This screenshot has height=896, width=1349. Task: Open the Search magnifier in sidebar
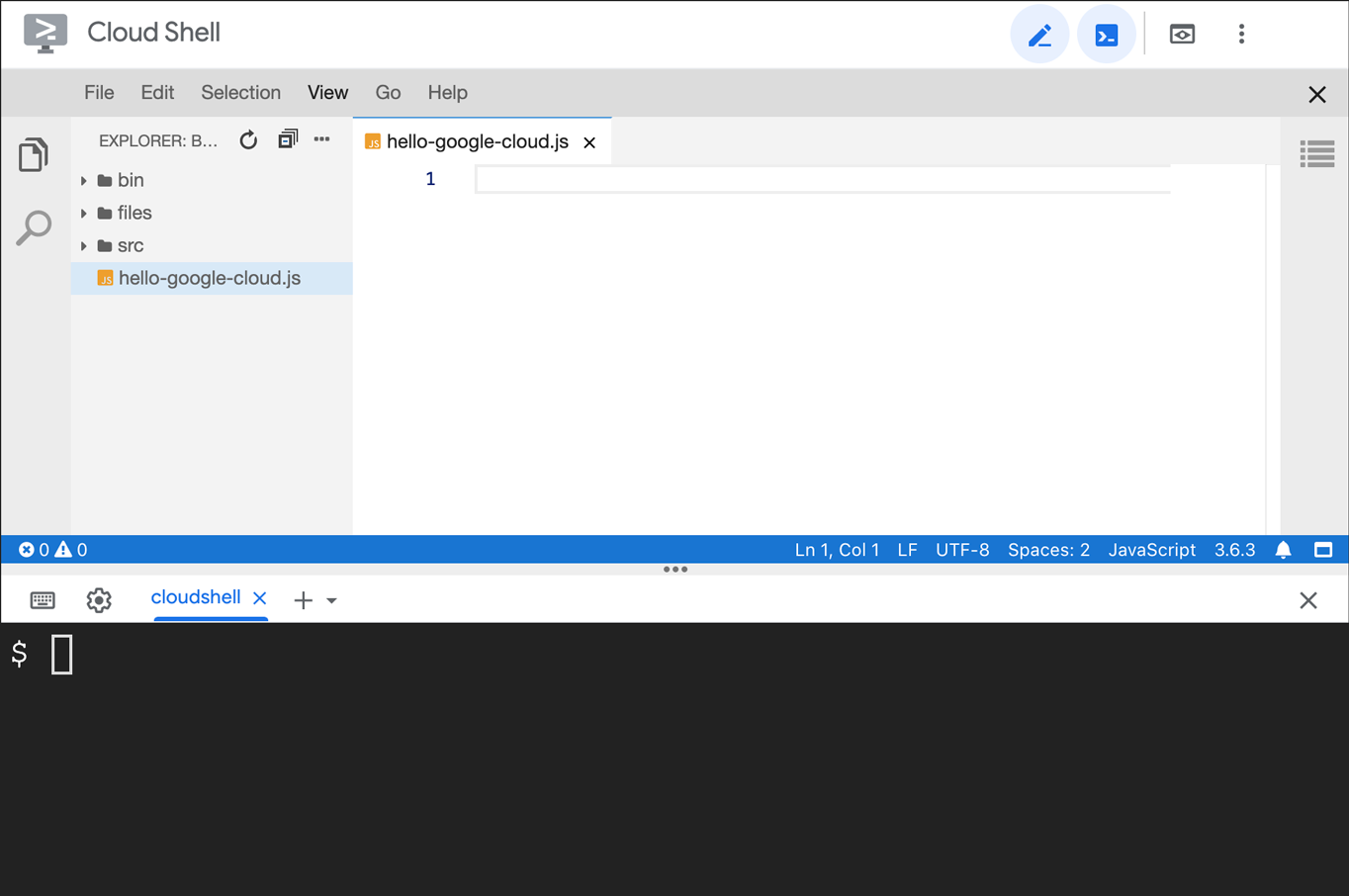point(34,227)
